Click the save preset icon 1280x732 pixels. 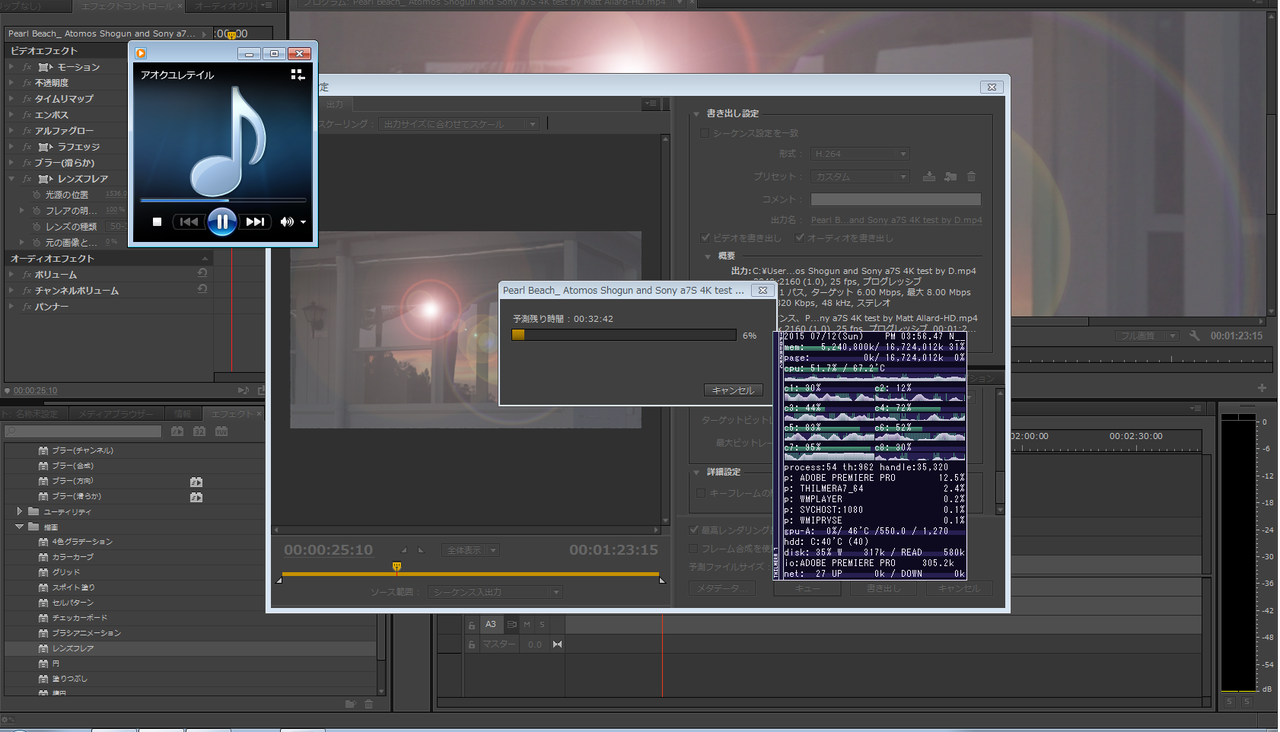point(929,177)
